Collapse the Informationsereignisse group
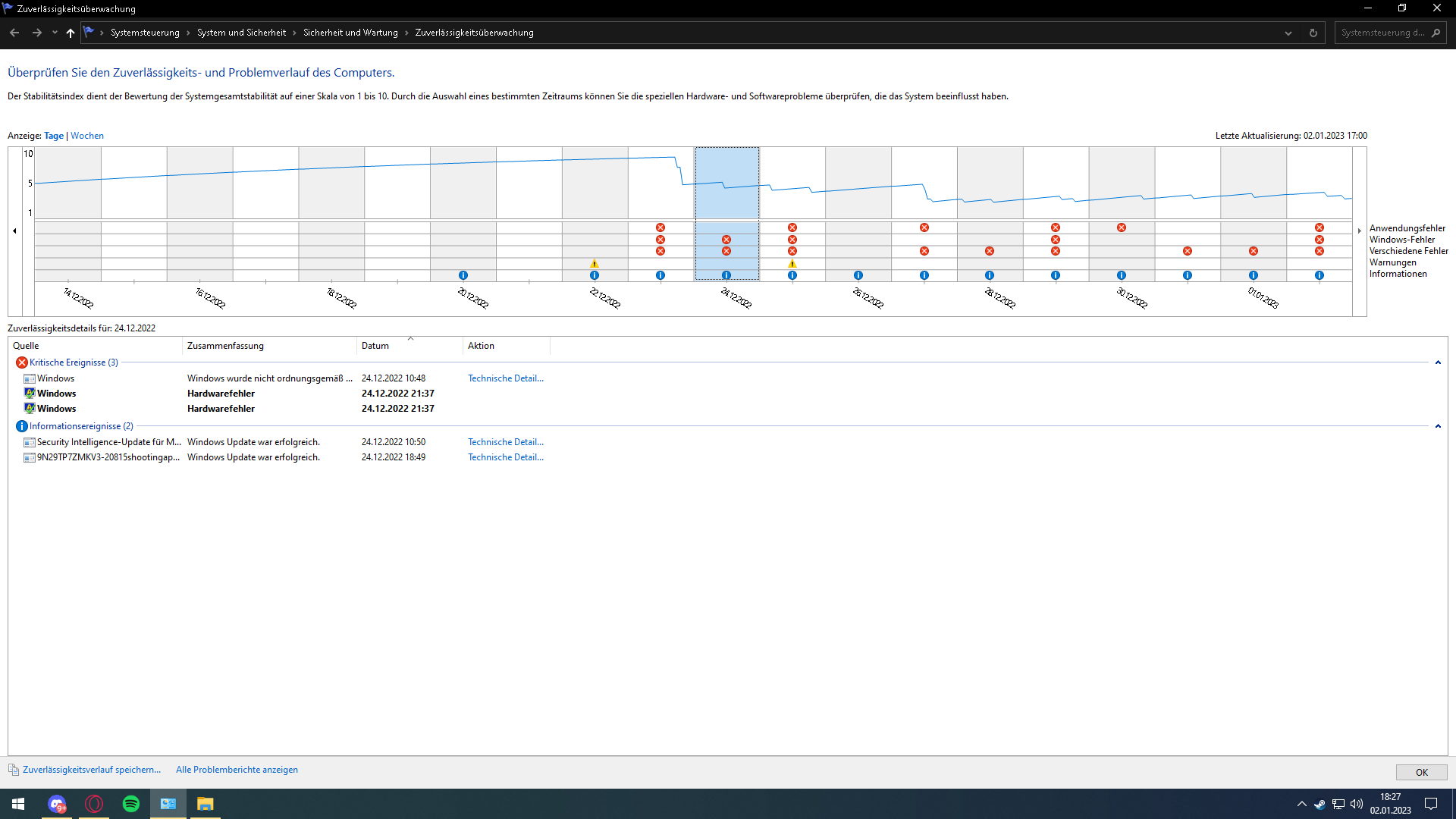 click(x=1438, y=426)
